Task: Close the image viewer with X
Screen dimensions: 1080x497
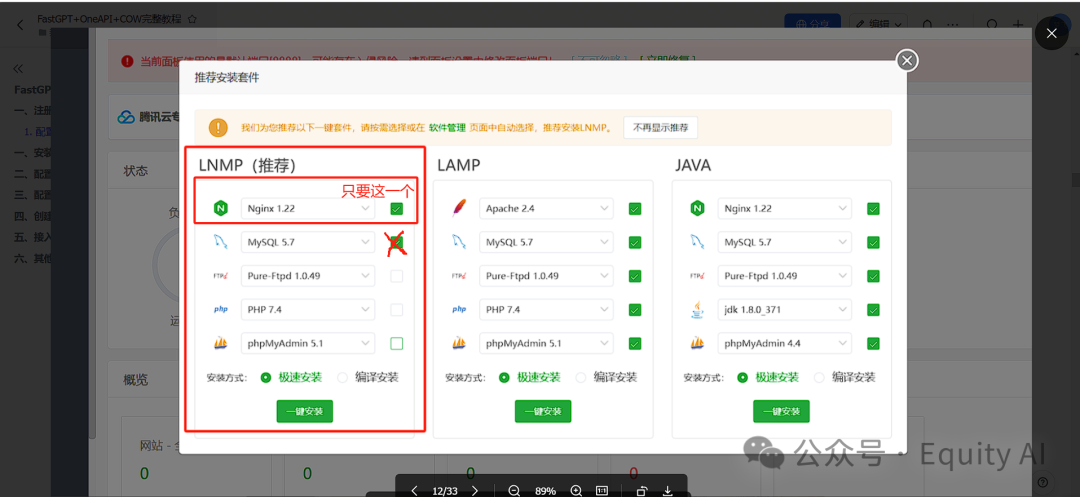Action: pyautogui.click(x=1051, y=33)
